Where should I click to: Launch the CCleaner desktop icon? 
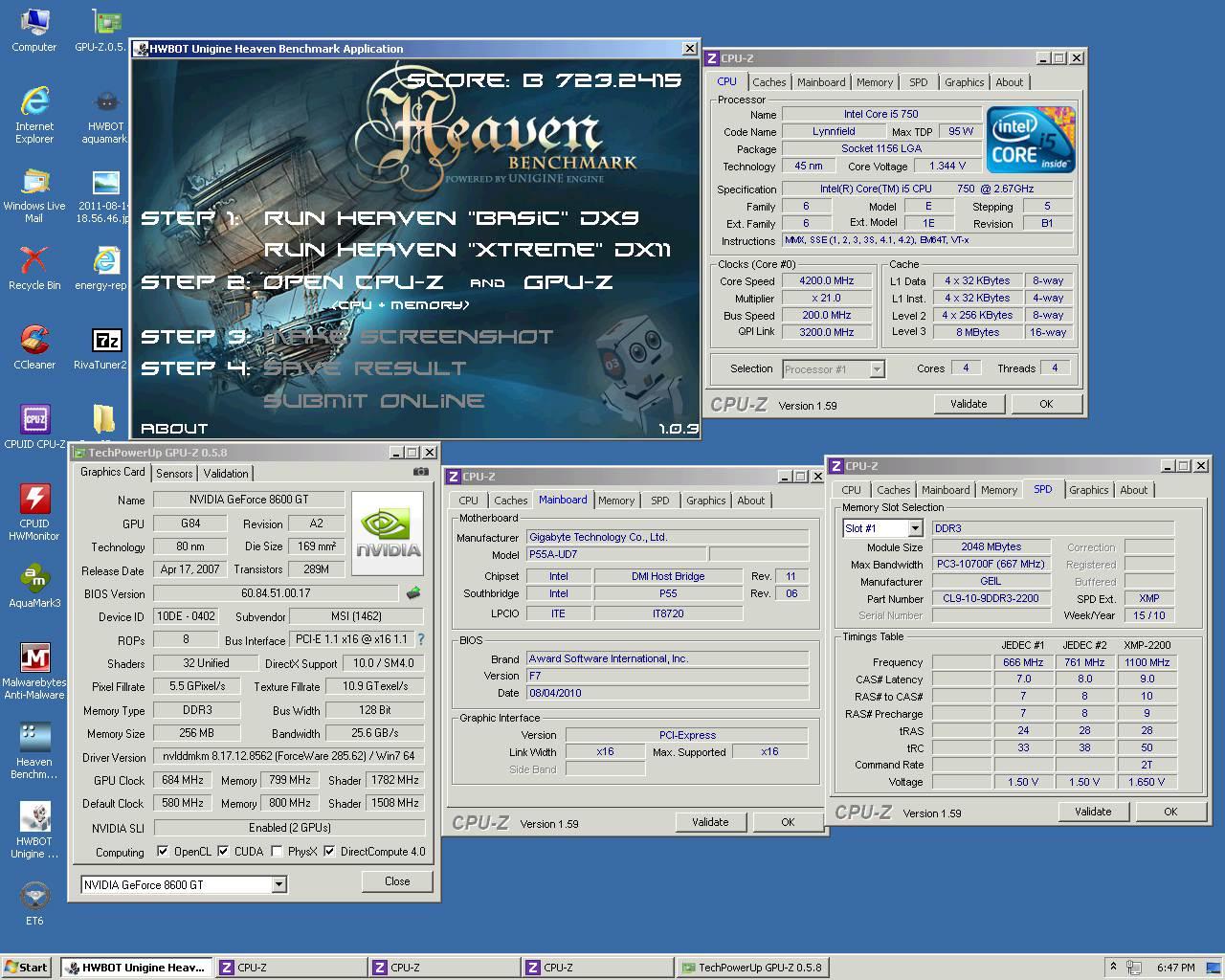[x=34, y=346]
